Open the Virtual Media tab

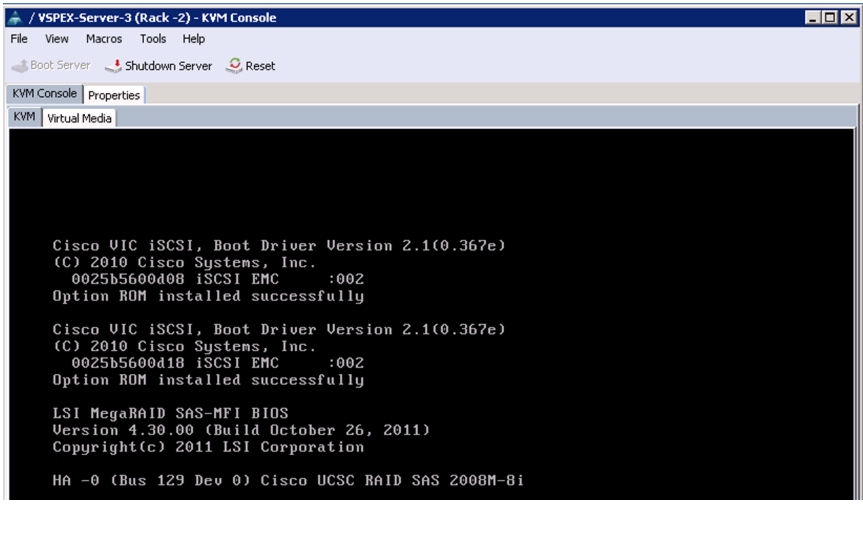tap(79, 118)
